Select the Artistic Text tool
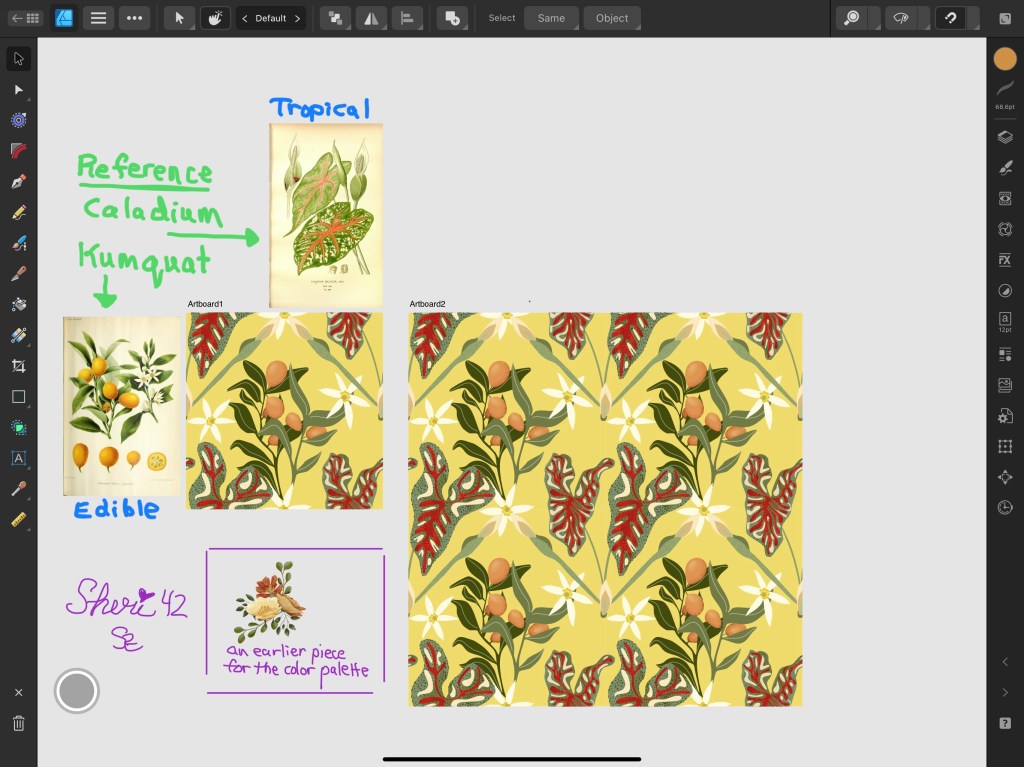The height and width of the screenshot is (767, 1024). pos(18,458)
